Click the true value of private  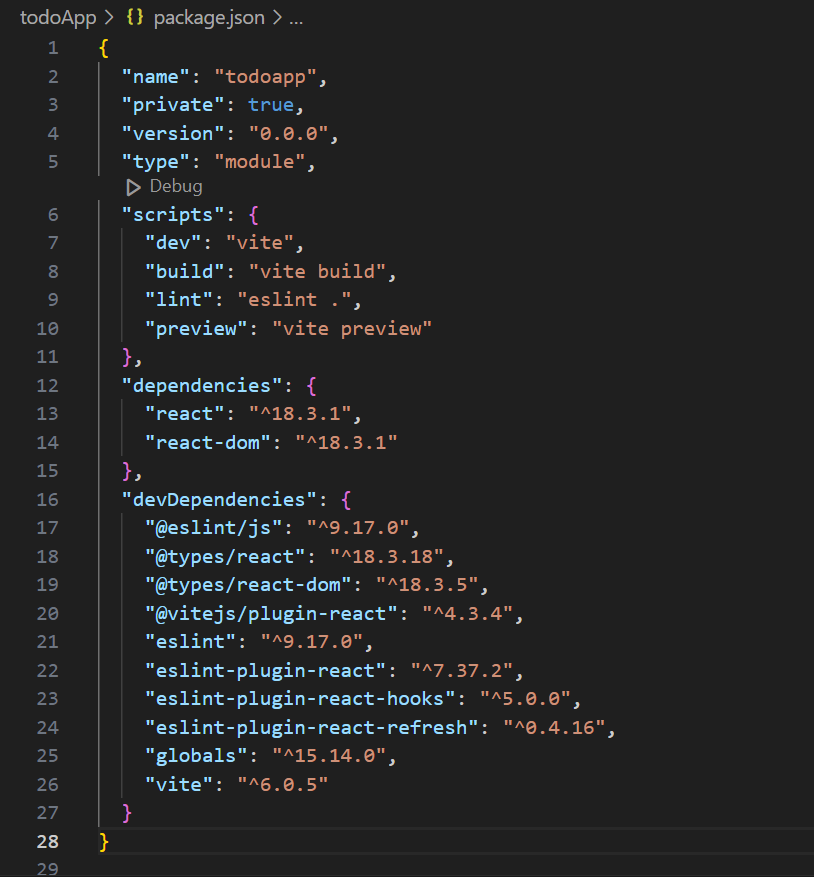[x=271, y=105]
